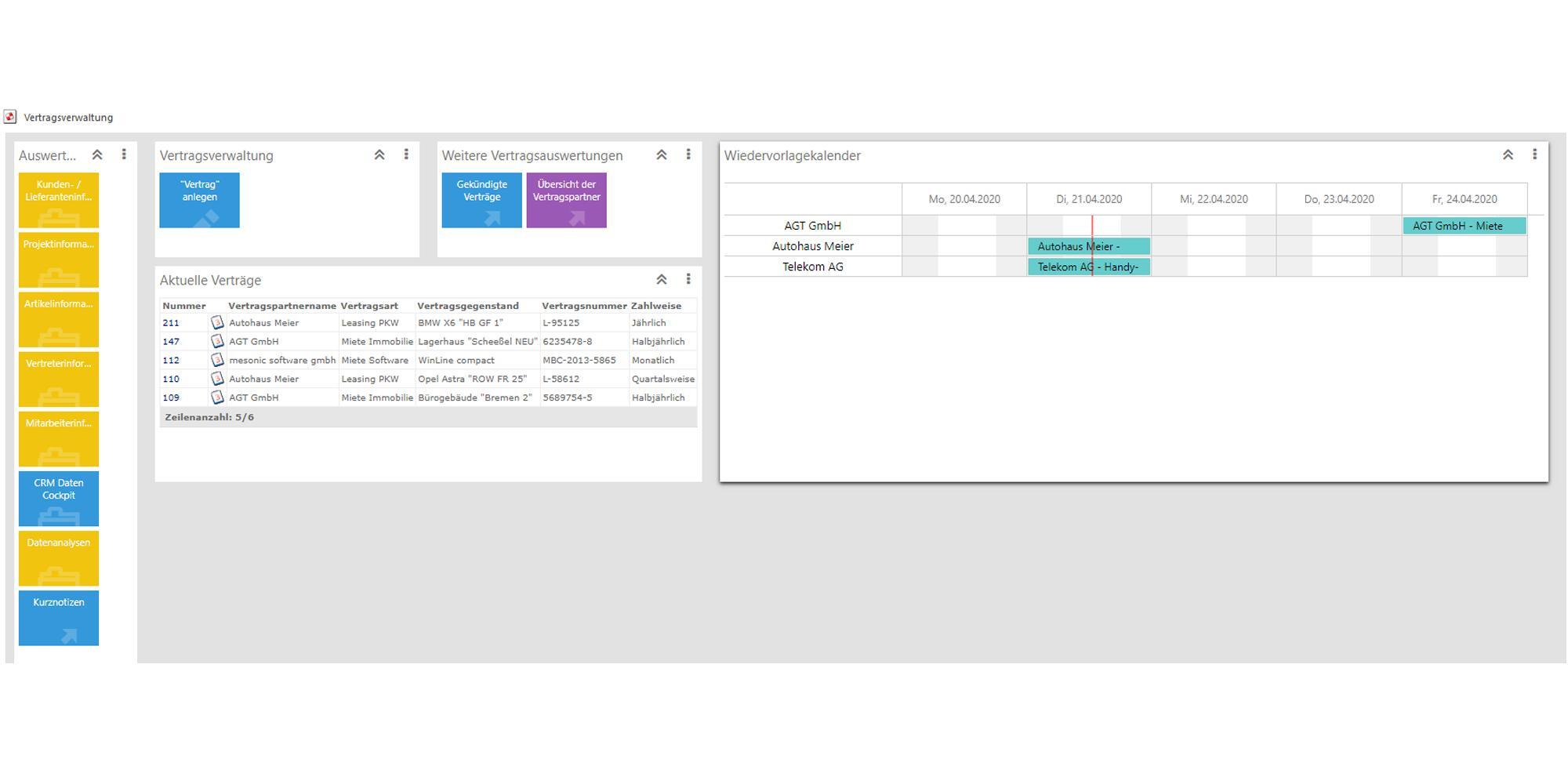Select Telekom AG calendar row label
This screenshot has height=784, width=1568.
tap(813, 267)
